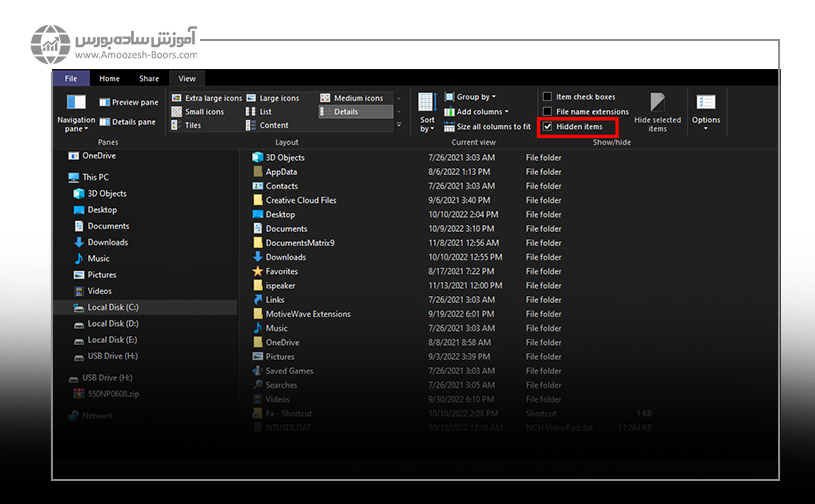Screen dimensions: 815x504
Task: Enable Item check boxes
Action: tap(547, 97)
